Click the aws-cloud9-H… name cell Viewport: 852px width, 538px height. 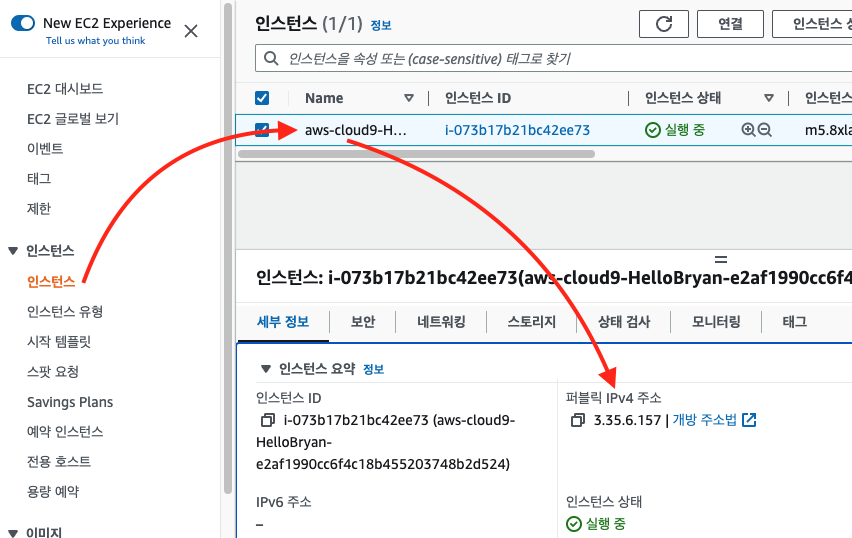(x=355, y=130)
